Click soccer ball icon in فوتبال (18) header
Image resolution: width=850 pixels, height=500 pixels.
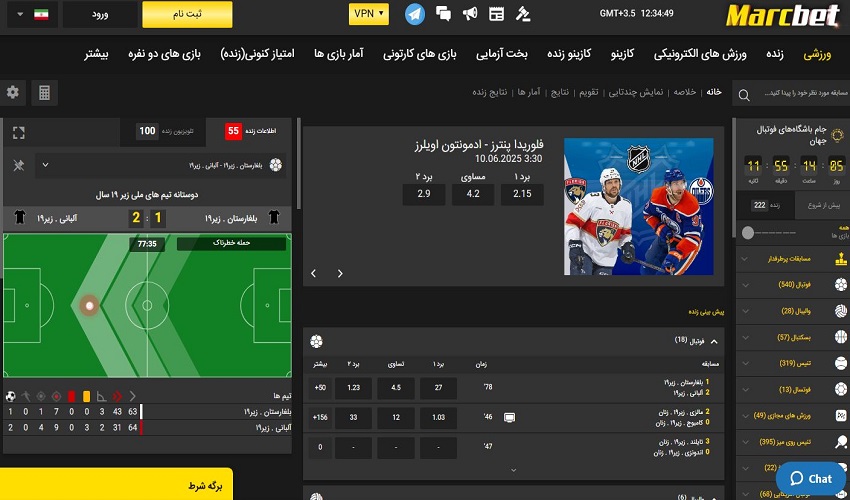coord(316,342)
